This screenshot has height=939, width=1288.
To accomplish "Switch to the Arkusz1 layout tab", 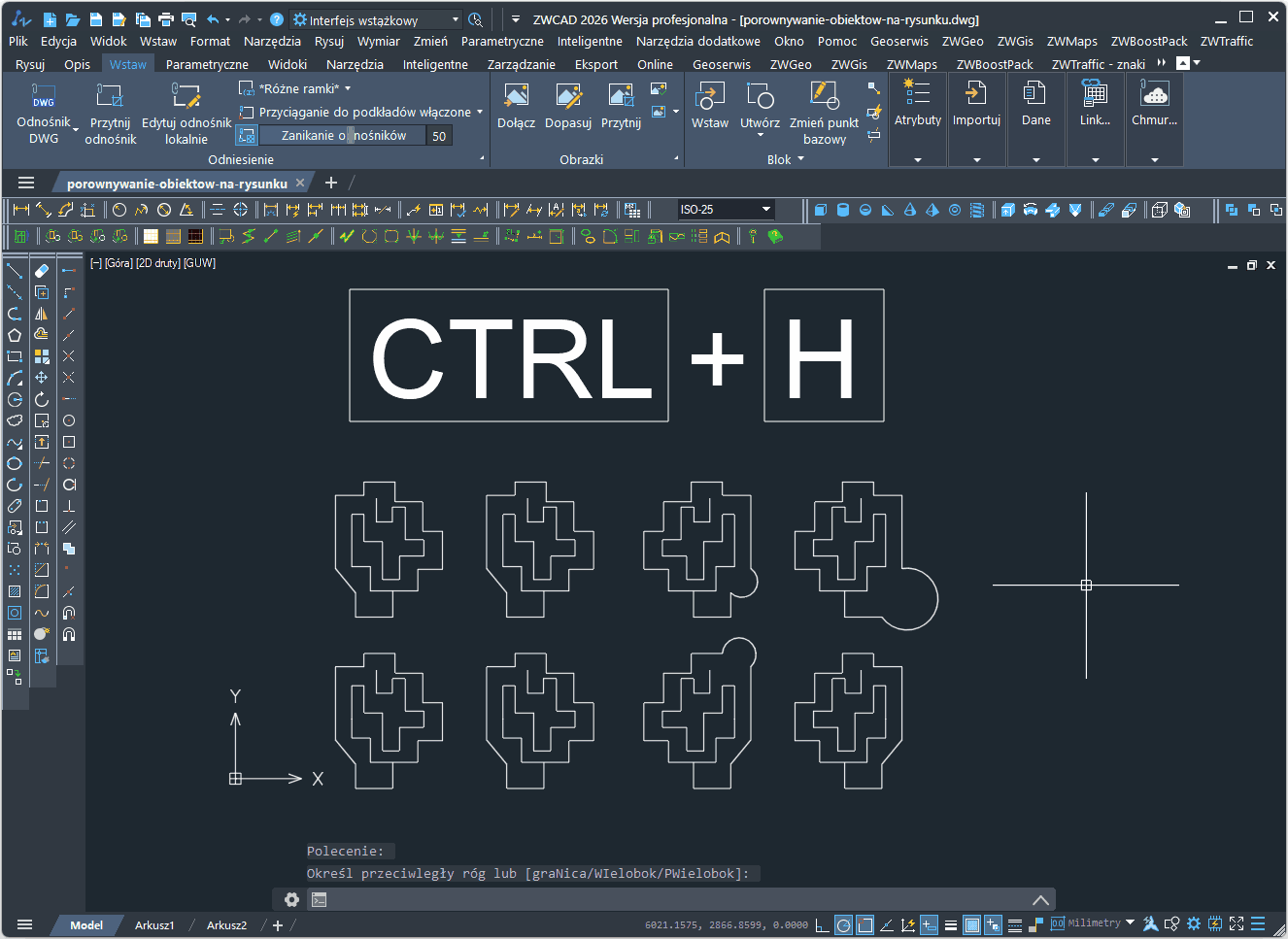I will [x=154, y=925].
